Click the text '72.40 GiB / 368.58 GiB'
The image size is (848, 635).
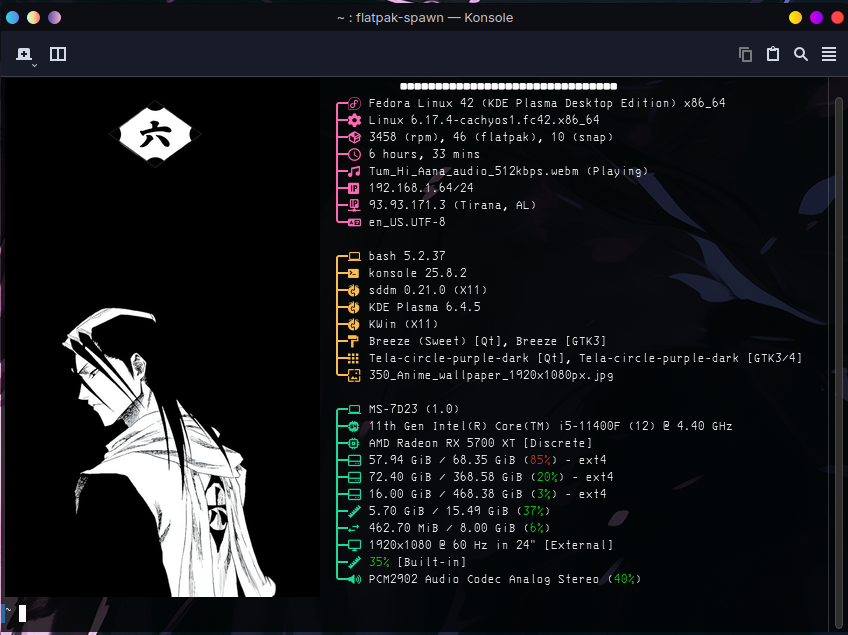[446, 477]
